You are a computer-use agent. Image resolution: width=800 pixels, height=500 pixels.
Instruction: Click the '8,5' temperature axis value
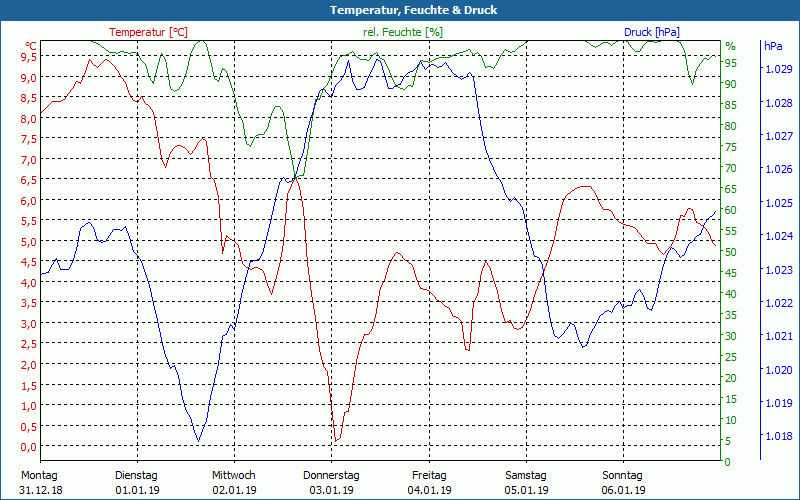[x=29, y=97]
